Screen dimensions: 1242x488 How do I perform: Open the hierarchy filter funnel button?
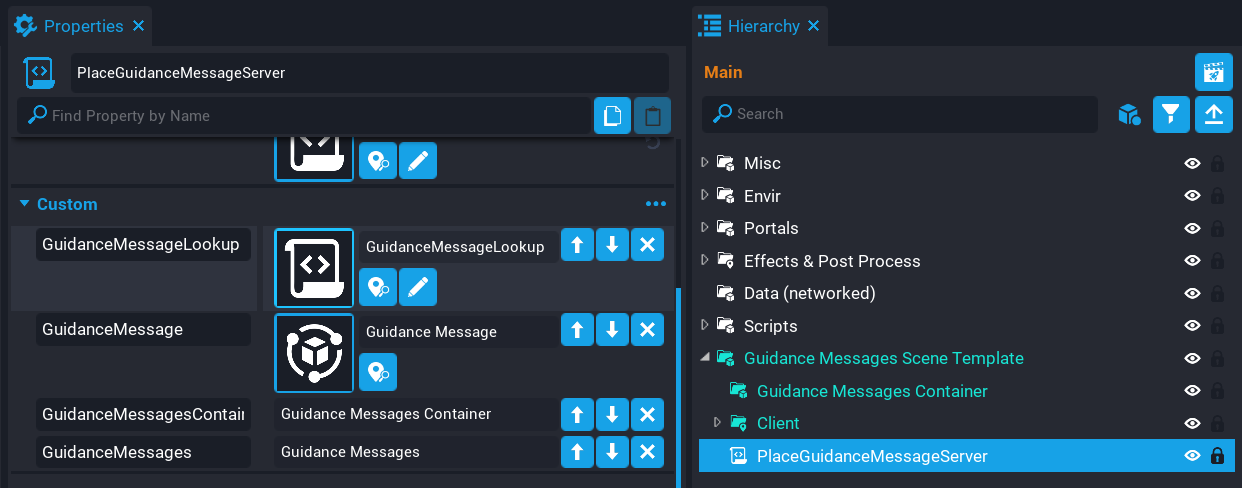tap(1171, 115)
